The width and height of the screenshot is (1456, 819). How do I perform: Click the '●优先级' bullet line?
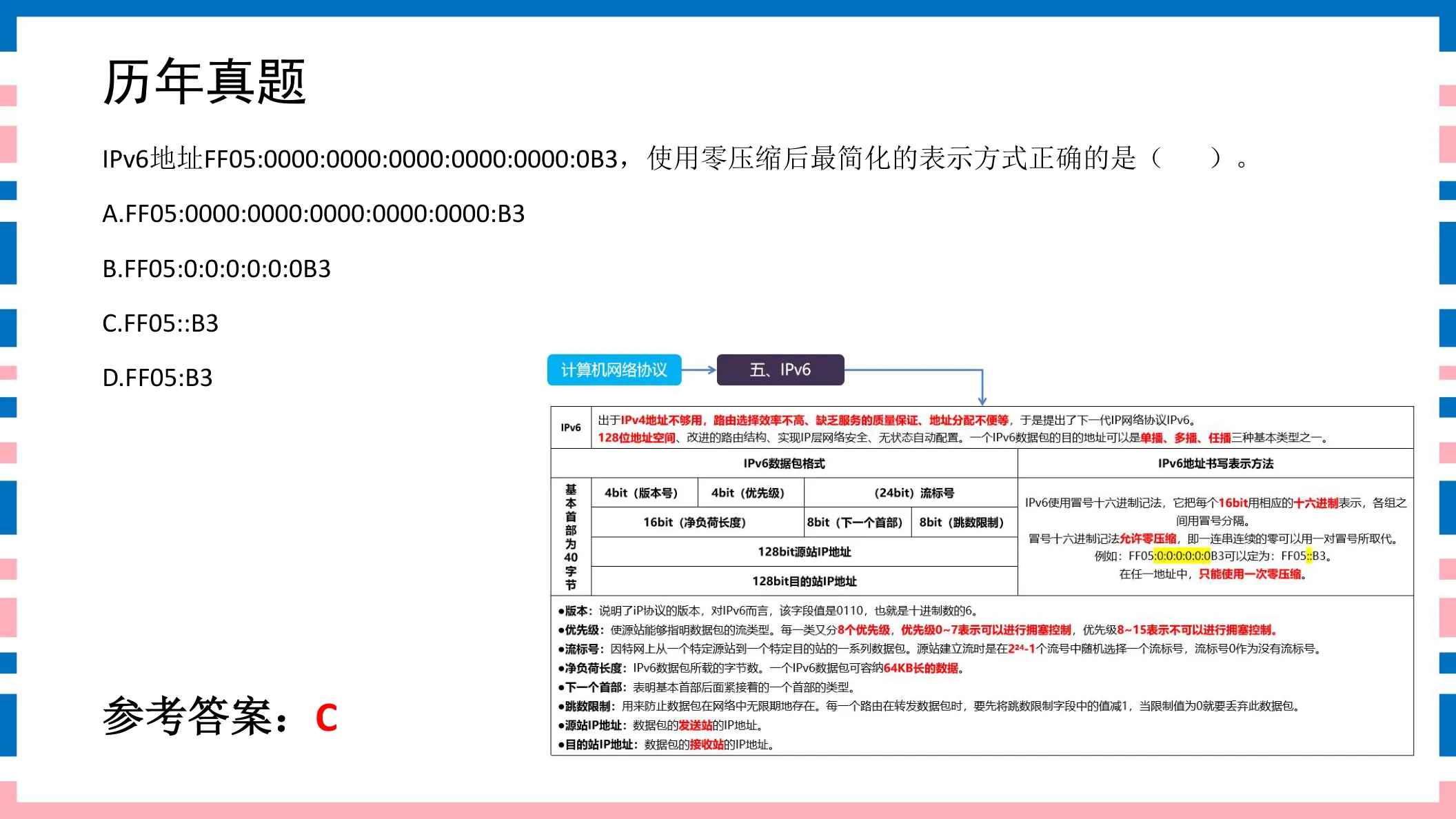919,629
